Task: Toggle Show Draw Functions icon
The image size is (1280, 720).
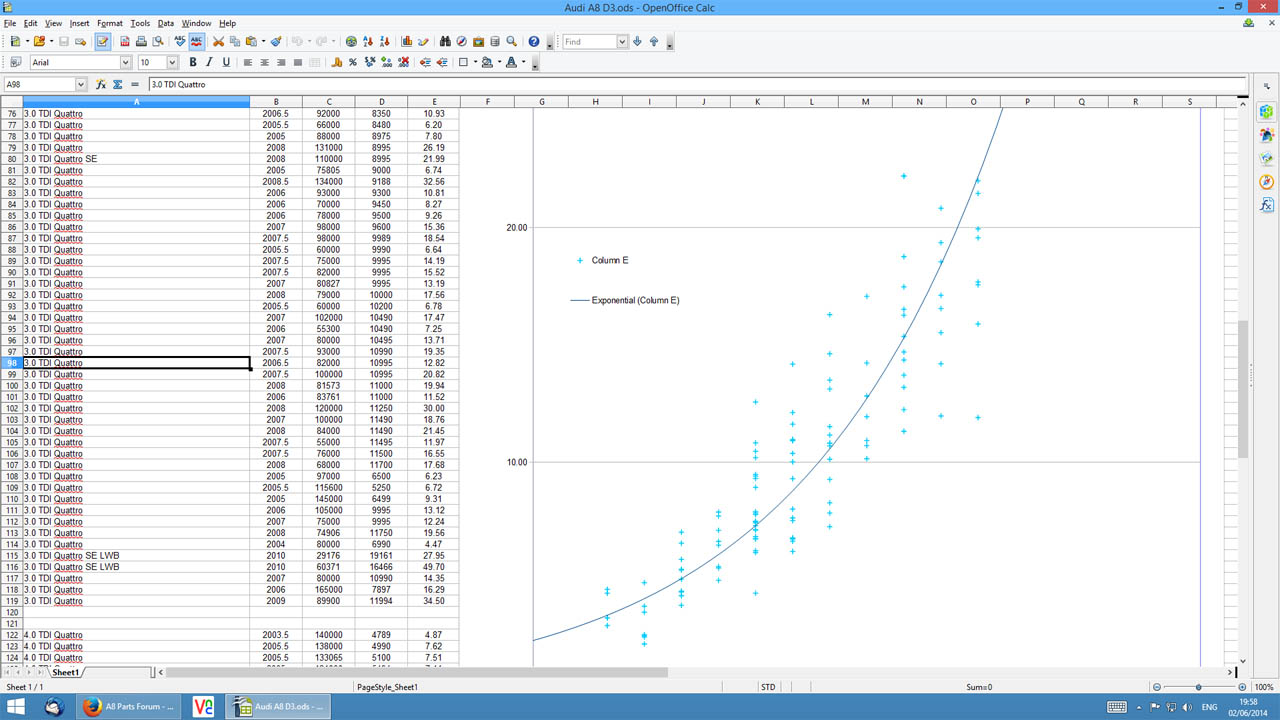Action: [x=423, y=42]
